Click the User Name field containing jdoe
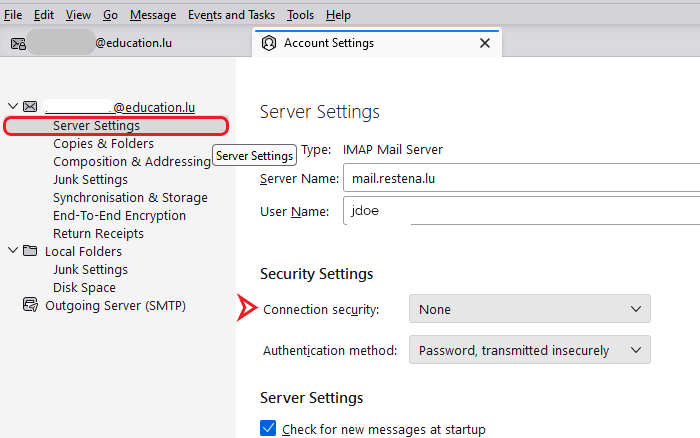Screen dimensions: 700x438 520,211
